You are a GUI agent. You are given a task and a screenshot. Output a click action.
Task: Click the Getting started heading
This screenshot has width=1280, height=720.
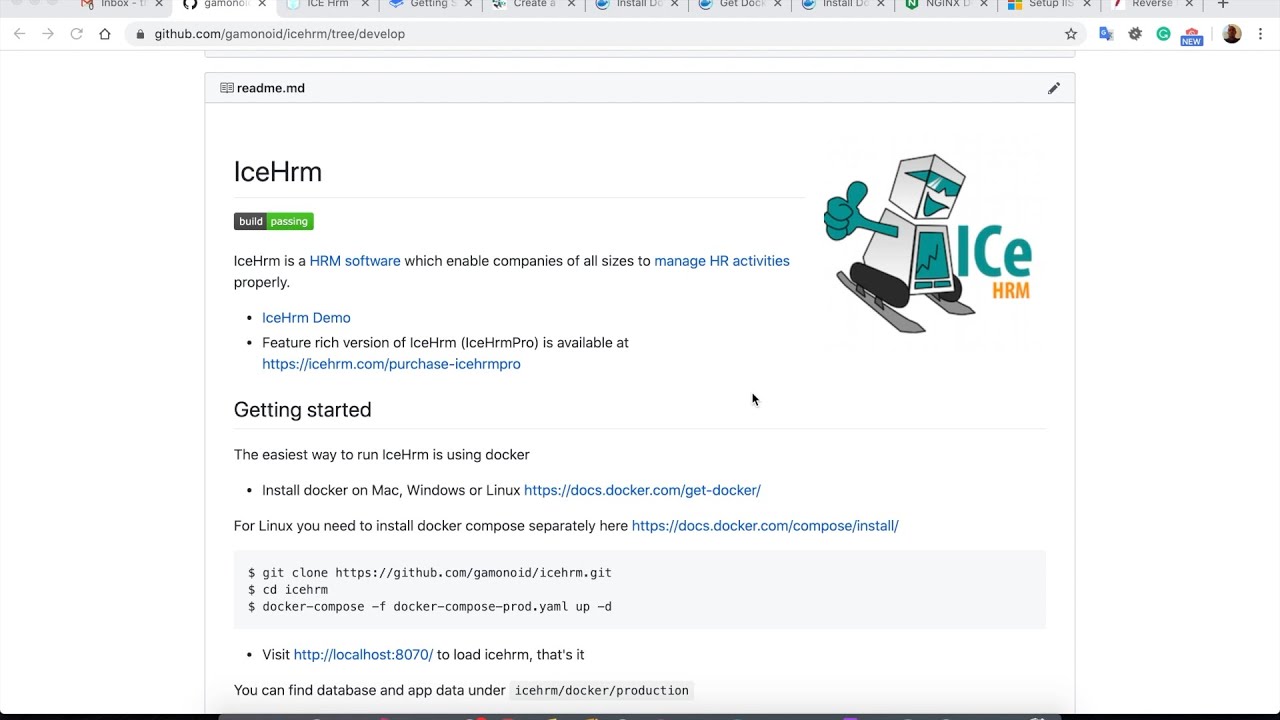click(302, 410)
